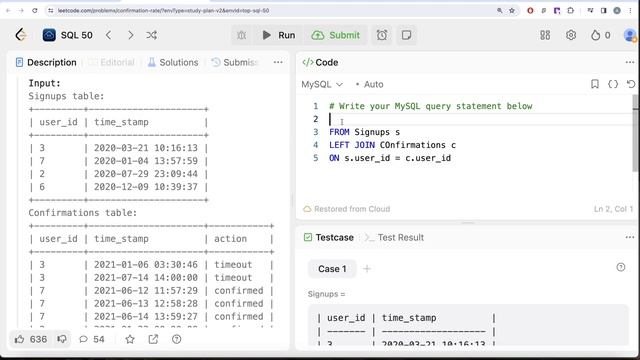The height and width of the screenshot is (360, 640).
Task: Open the MySQL language dropdown
Action: pos(322,84)
